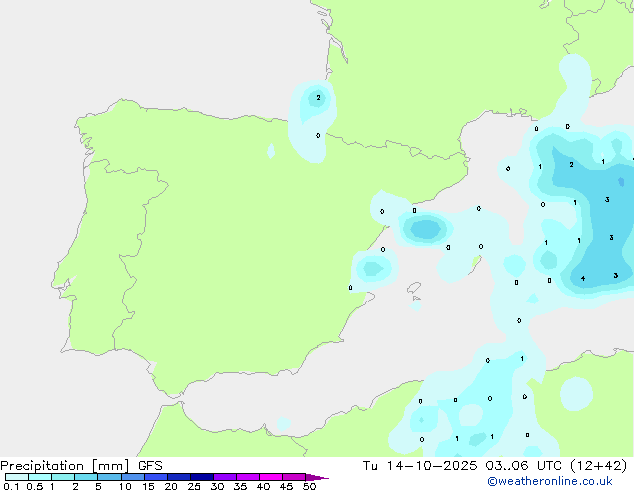
Task: Click the '4' precipitation value on the map
Action: [583, 278]
